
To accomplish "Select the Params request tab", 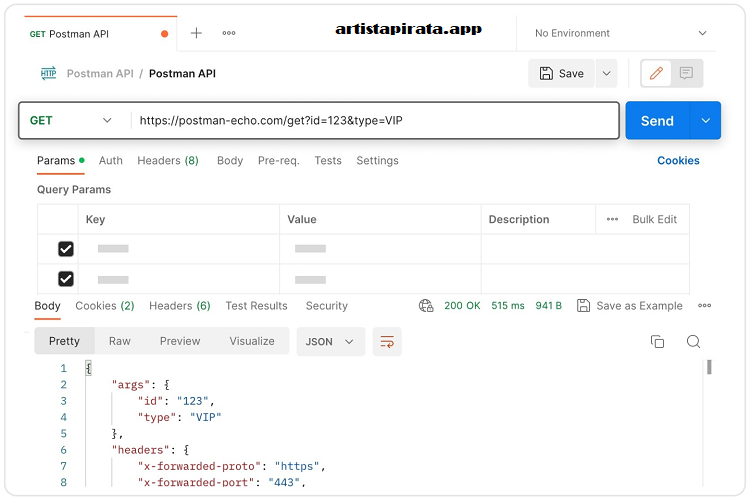I will (61, 160).
